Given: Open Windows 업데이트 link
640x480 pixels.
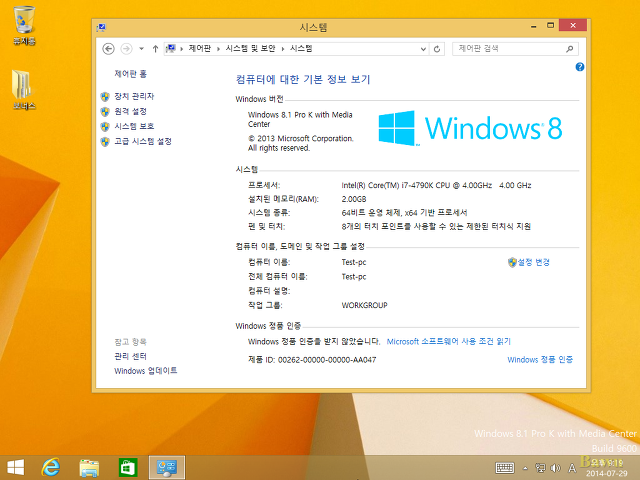Looking at the screenshot, I should tap(146, 371).
